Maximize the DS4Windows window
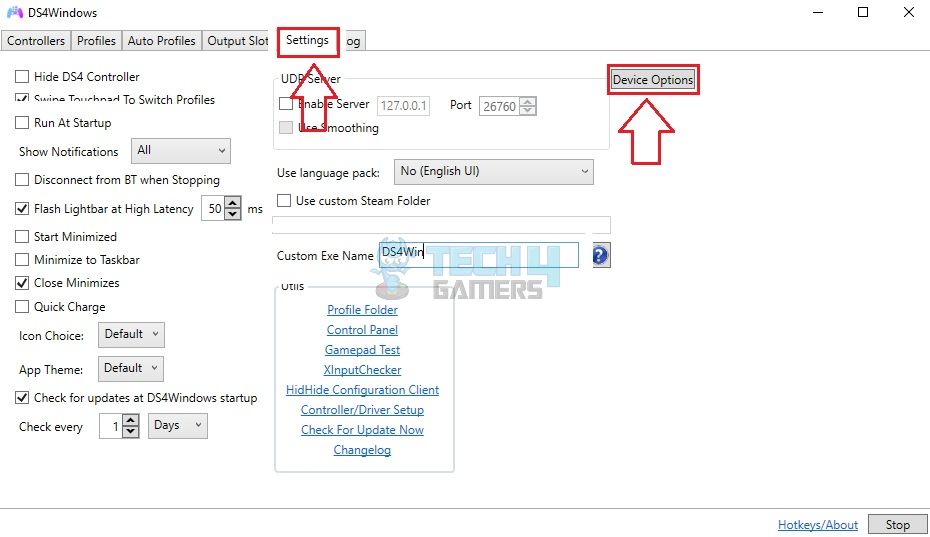The image size is (930, 537). point(863,12)
